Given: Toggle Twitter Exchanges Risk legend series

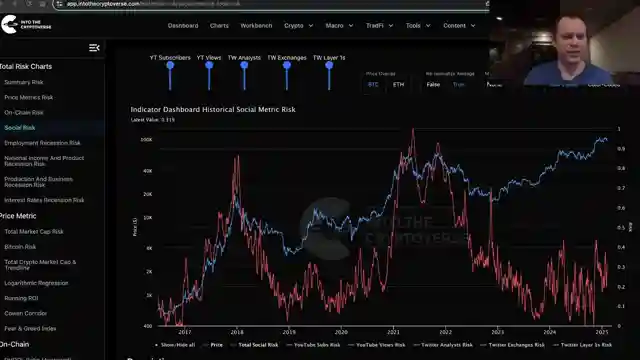Looking at the screenshot, I should click(513, 345).
